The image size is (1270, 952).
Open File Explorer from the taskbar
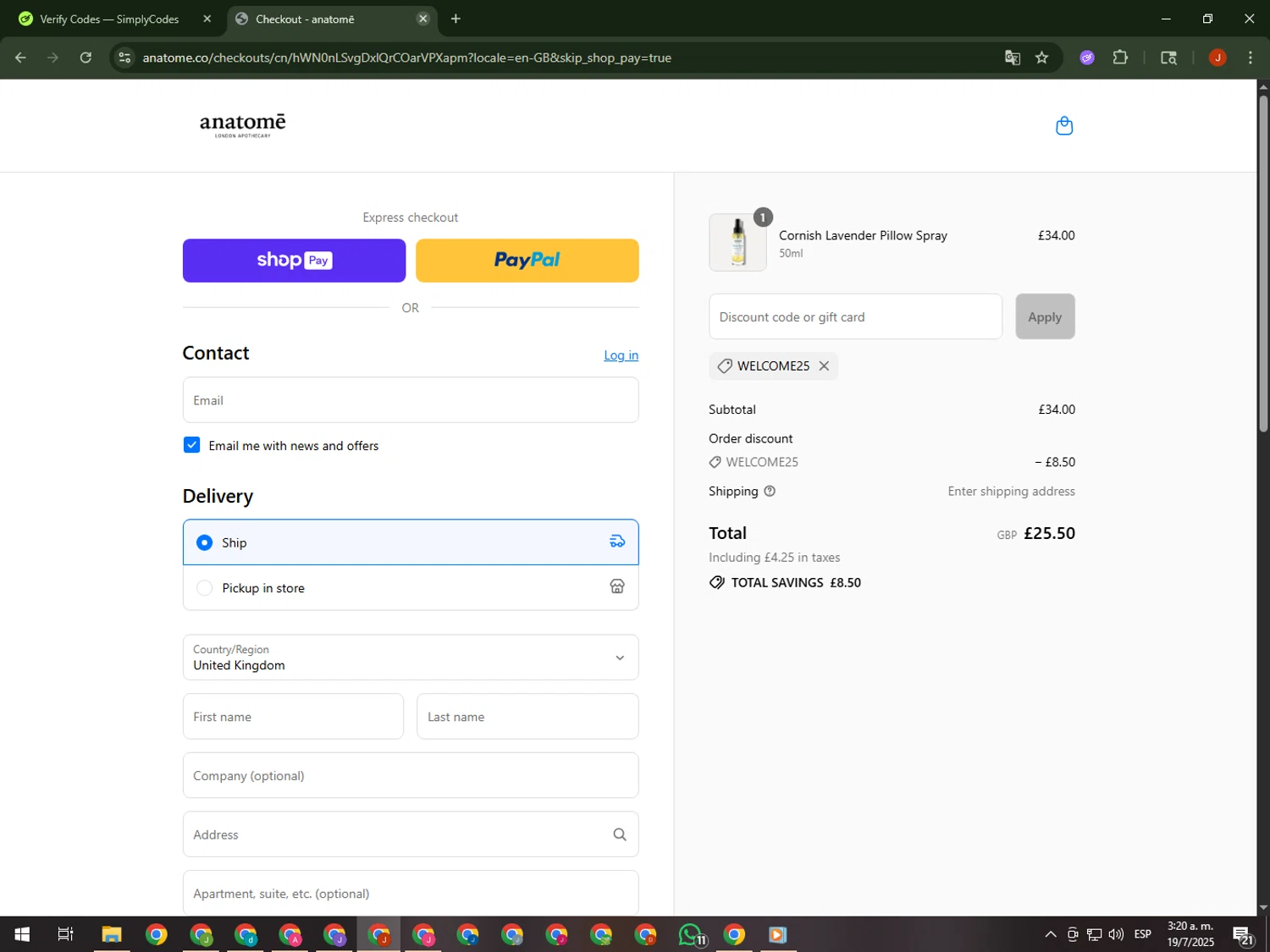(x=112, y=934)
